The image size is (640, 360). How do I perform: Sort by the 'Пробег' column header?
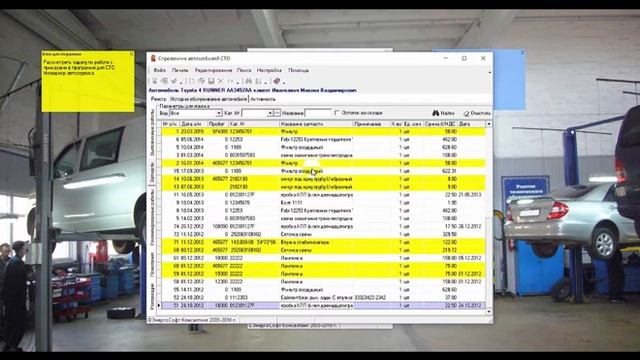pos(217,124)
